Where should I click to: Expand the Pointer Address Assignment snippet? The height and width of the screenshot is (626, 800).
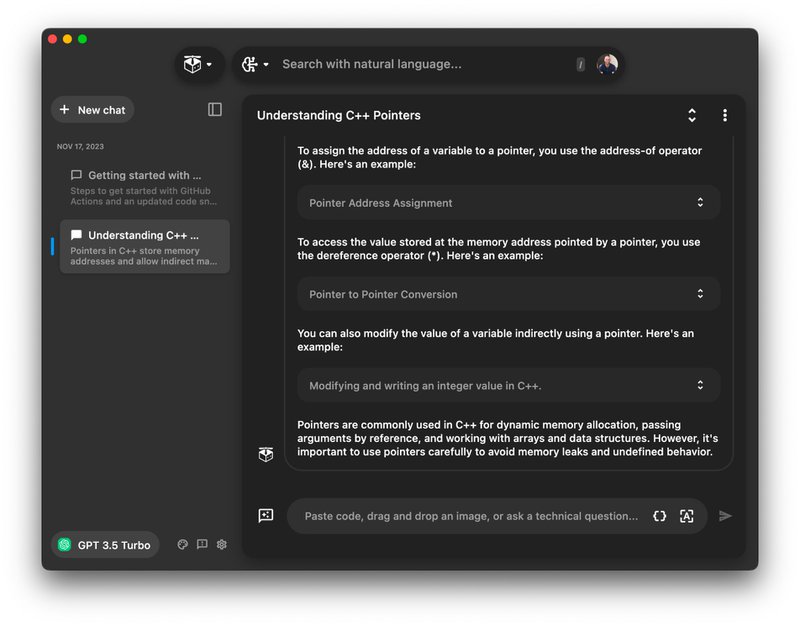pyautogui.click(x=508, y=203)
